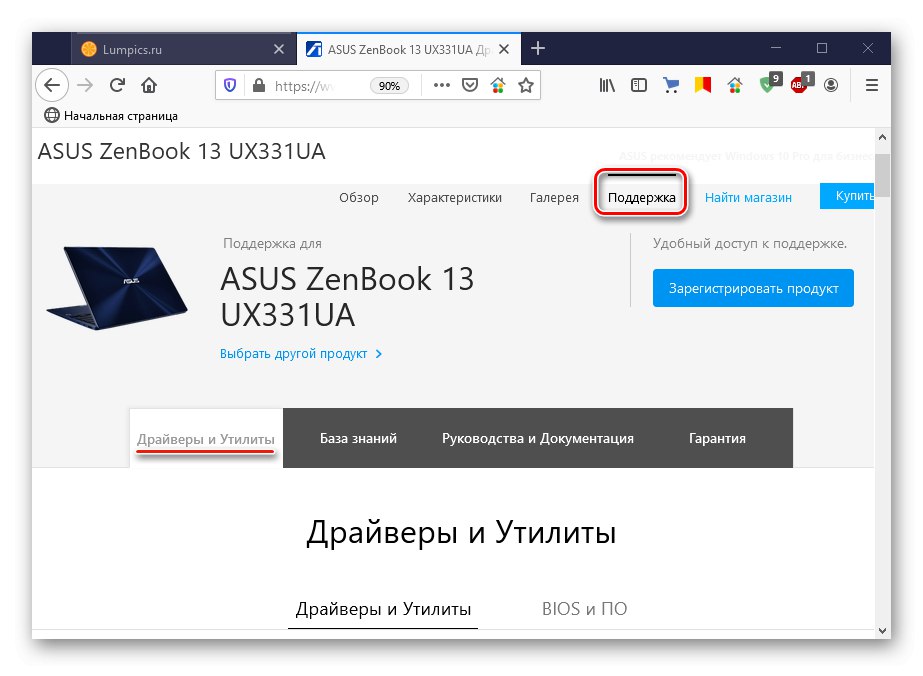
Task: Select the ASUS ZenBook 13 UX331UA tab
Action: pos(409,49)
